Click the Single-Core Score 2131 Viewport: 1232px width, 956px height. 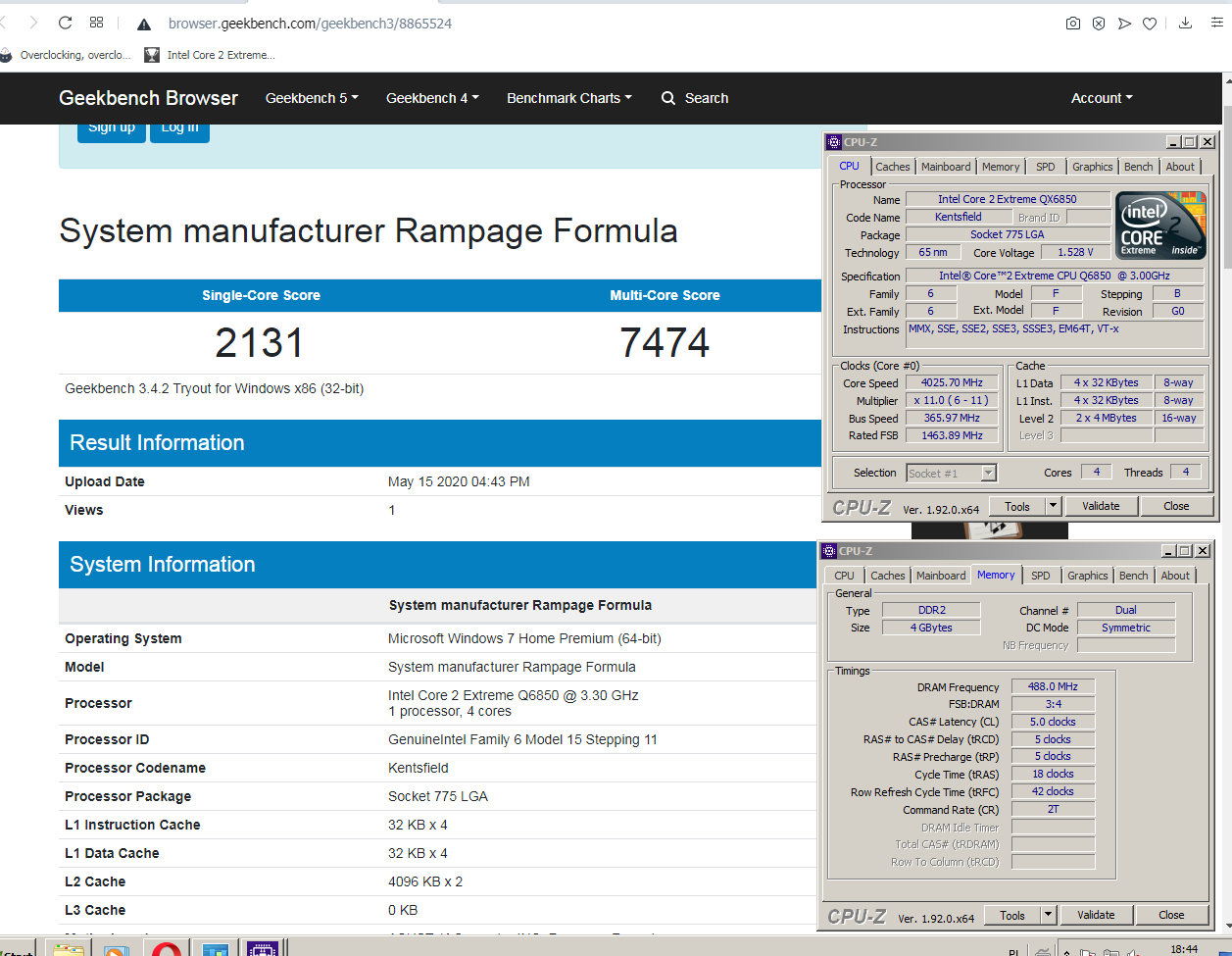[x=260, y=342]
